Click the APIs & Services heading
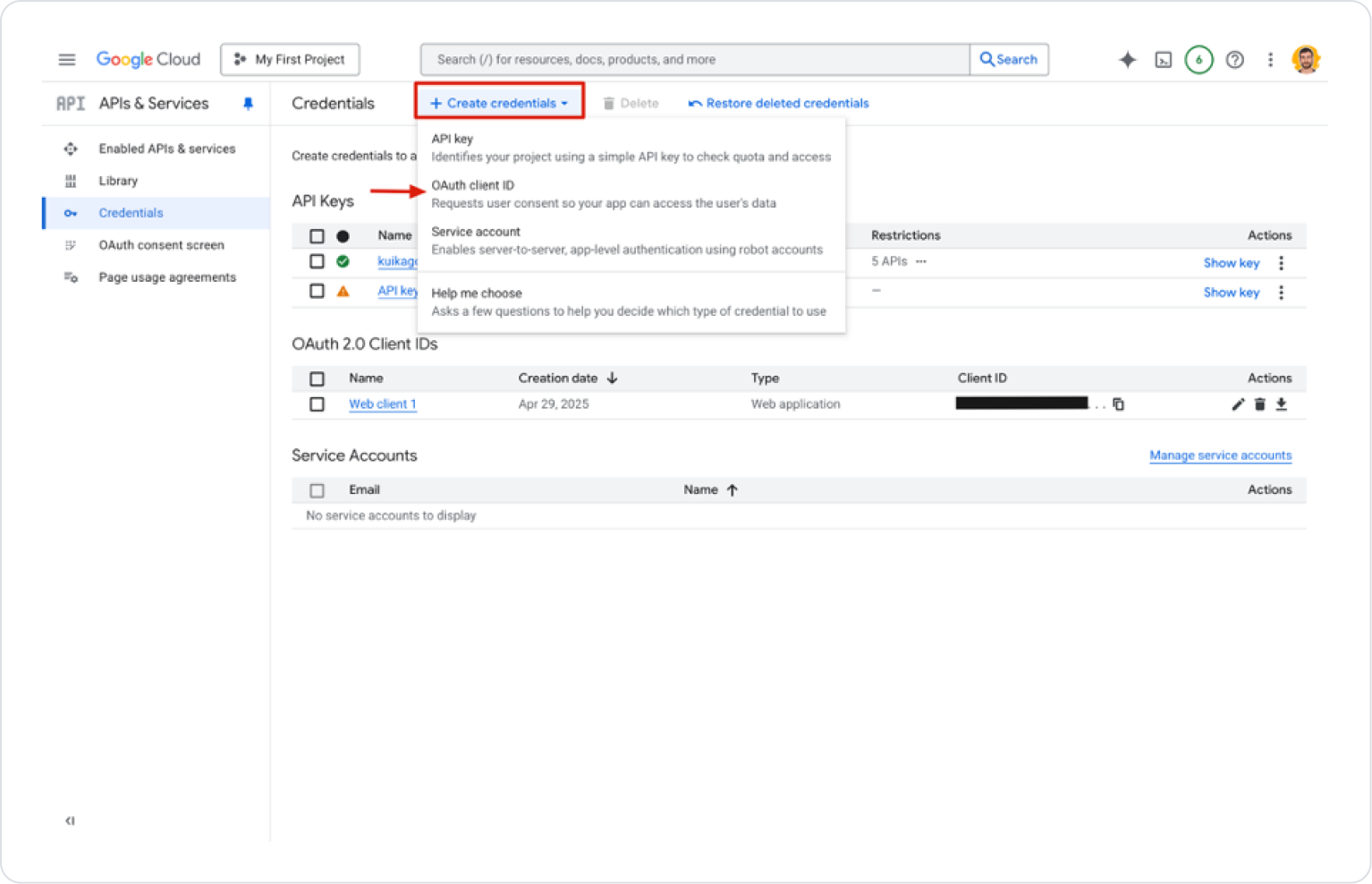The height and width of the screenshot is (884, 1372). click(154, 104)
